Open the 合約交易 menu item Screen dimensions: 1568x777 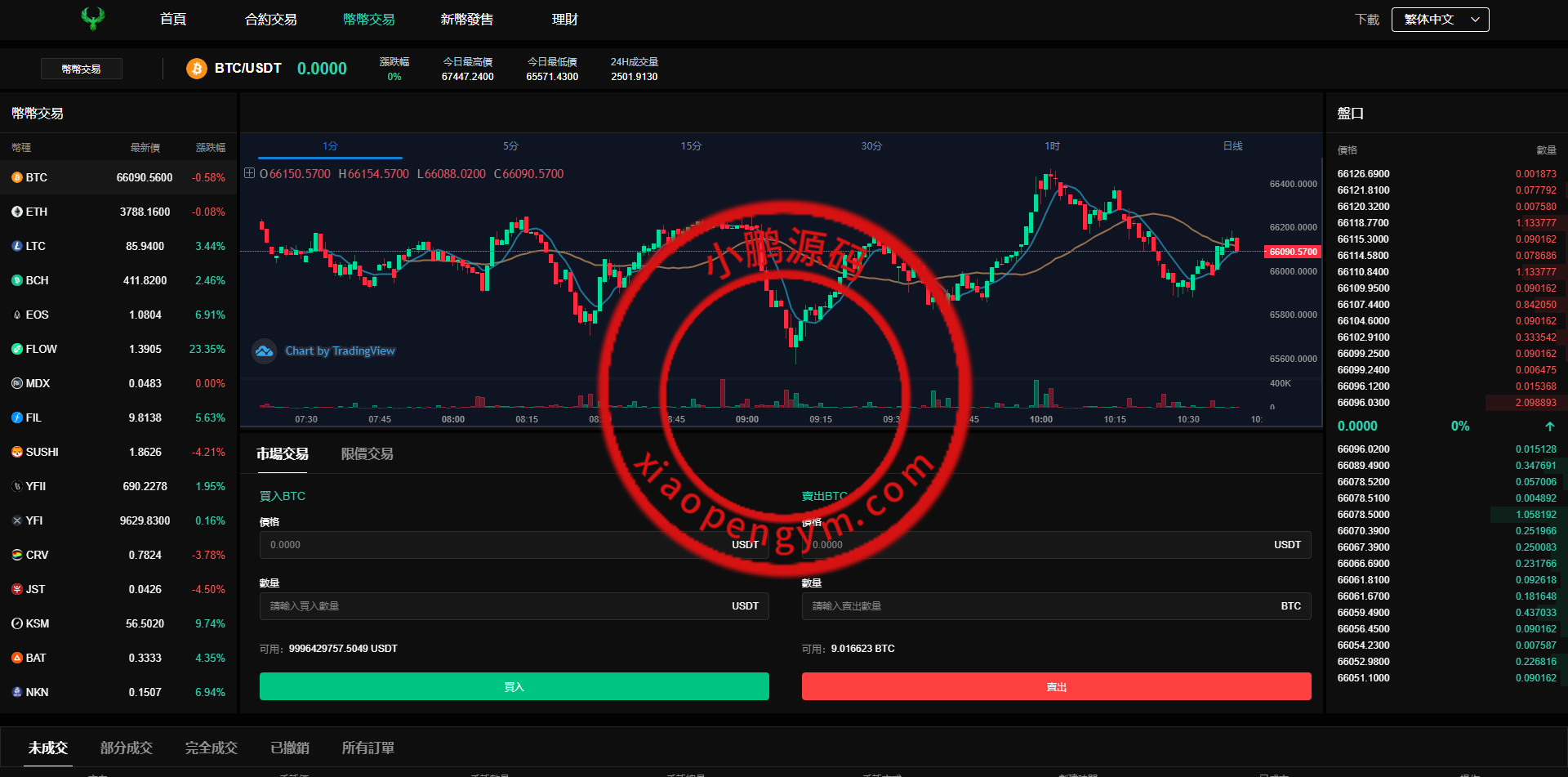point(270,20)
